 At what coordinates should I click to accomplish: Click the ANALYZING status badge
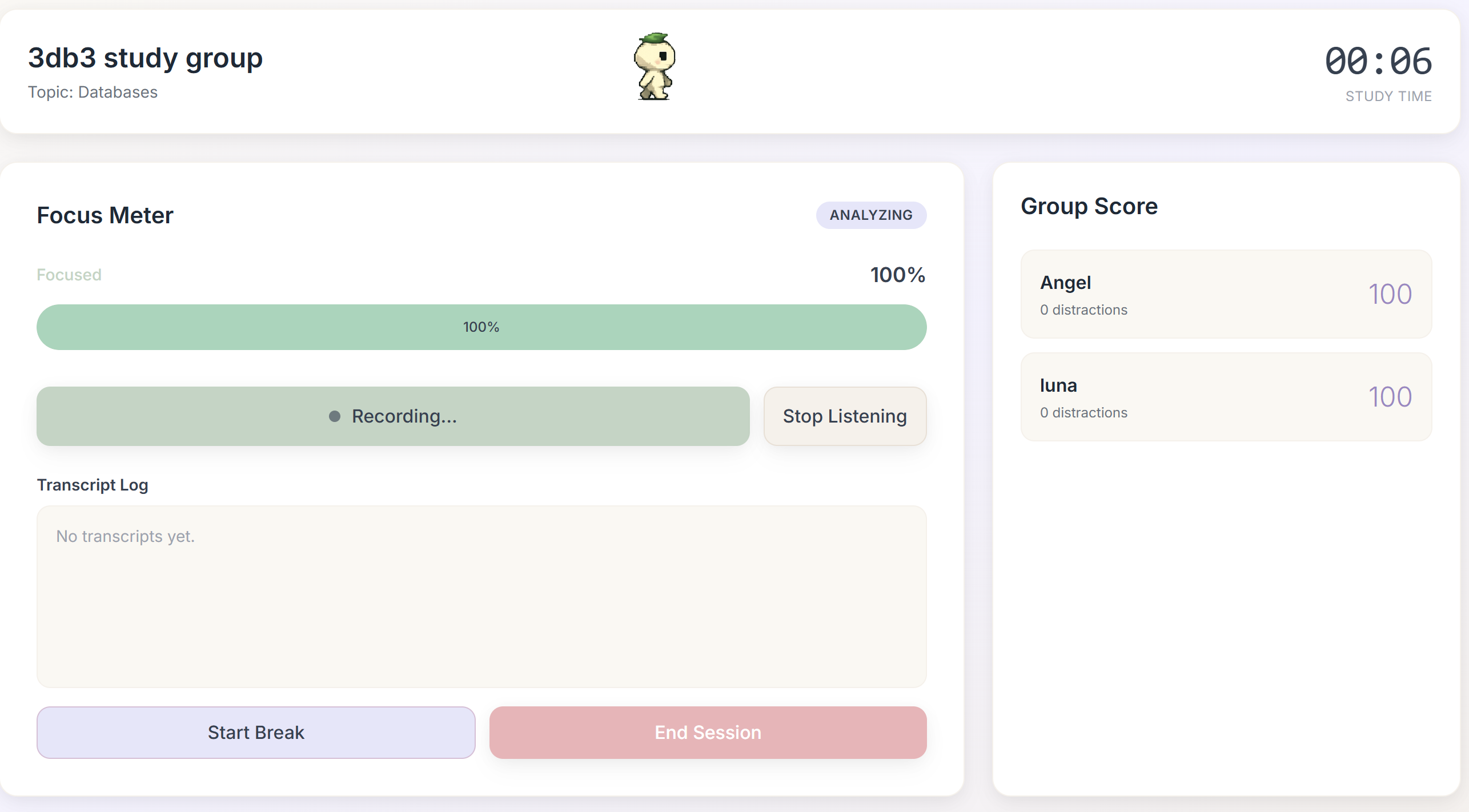870,215
